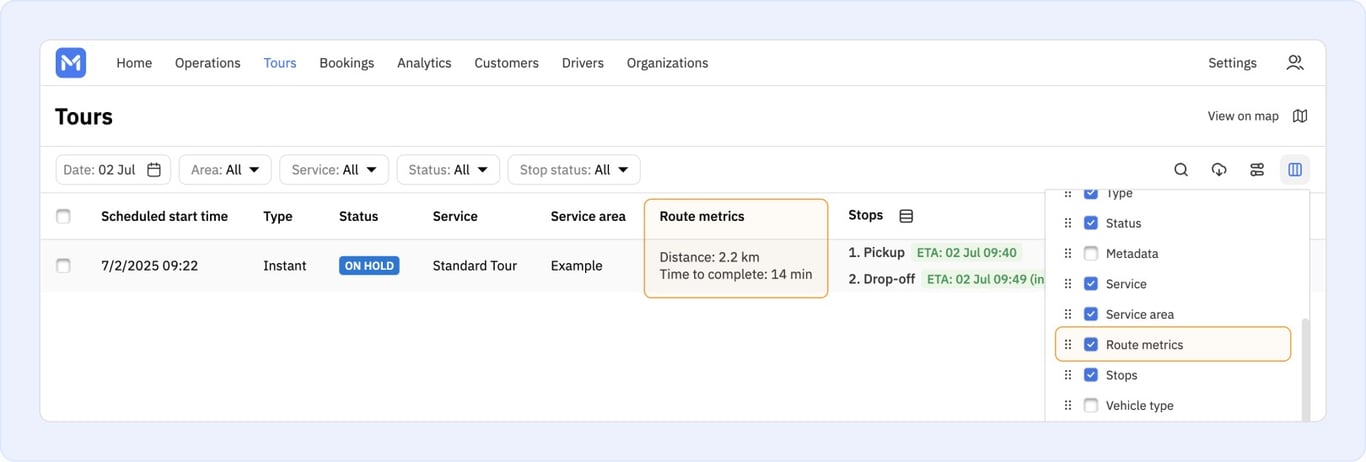Uncheck the Status column checkbox

(1091, 223)
